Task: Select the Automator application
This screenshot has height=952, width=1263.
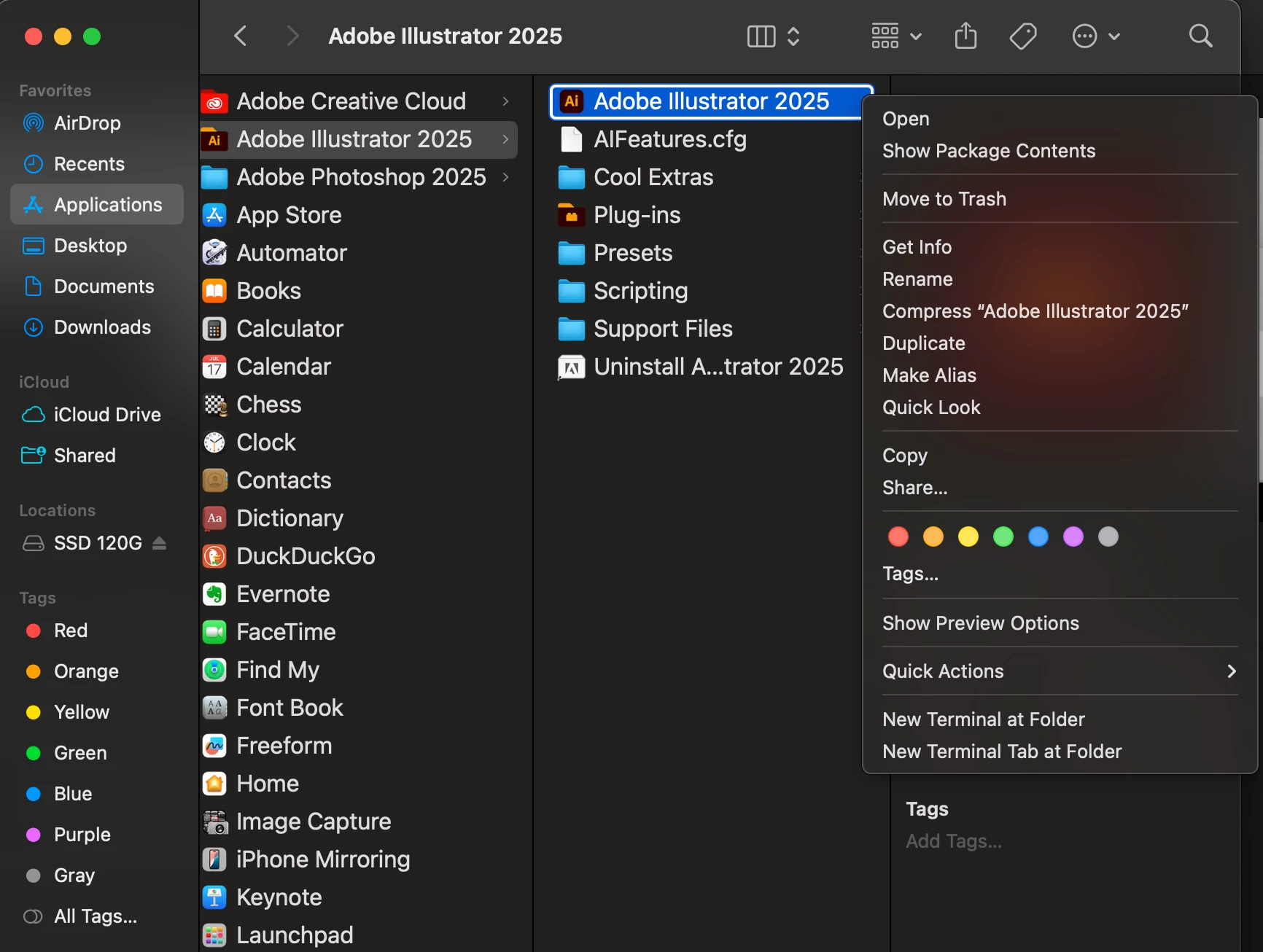Action: (x=358, y=253)
